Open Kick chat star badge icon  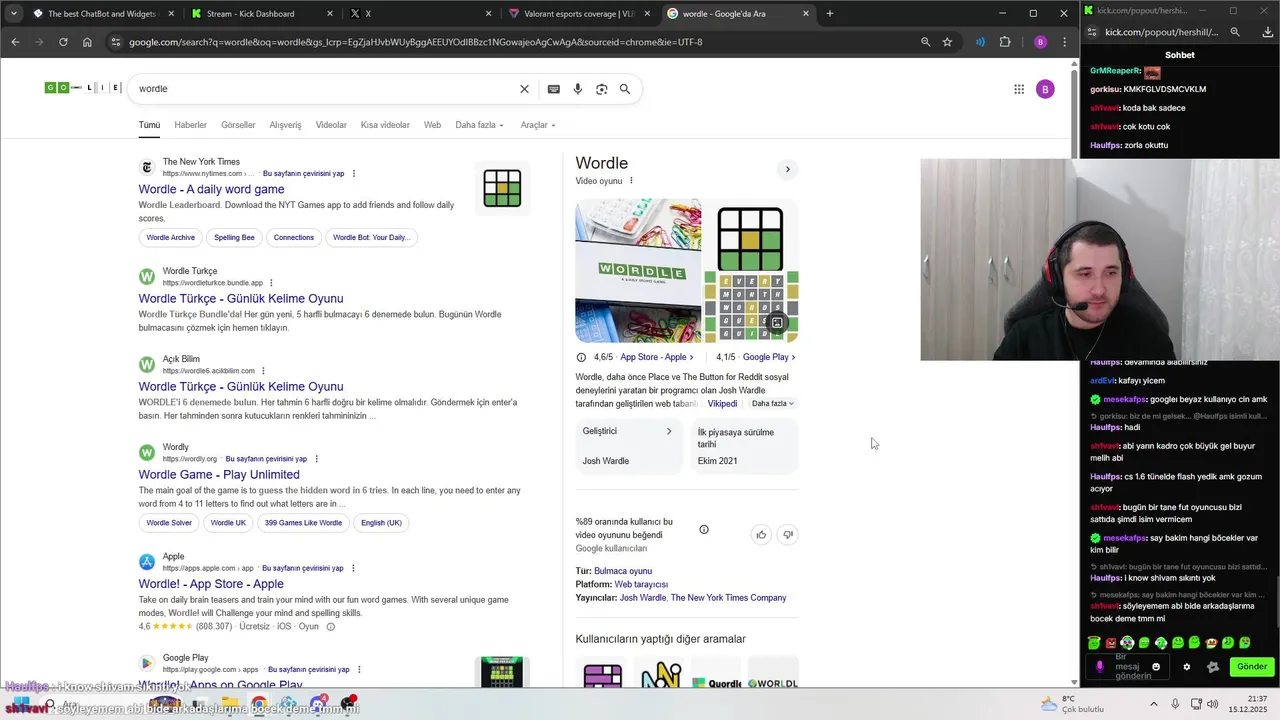click(1213, 667)
